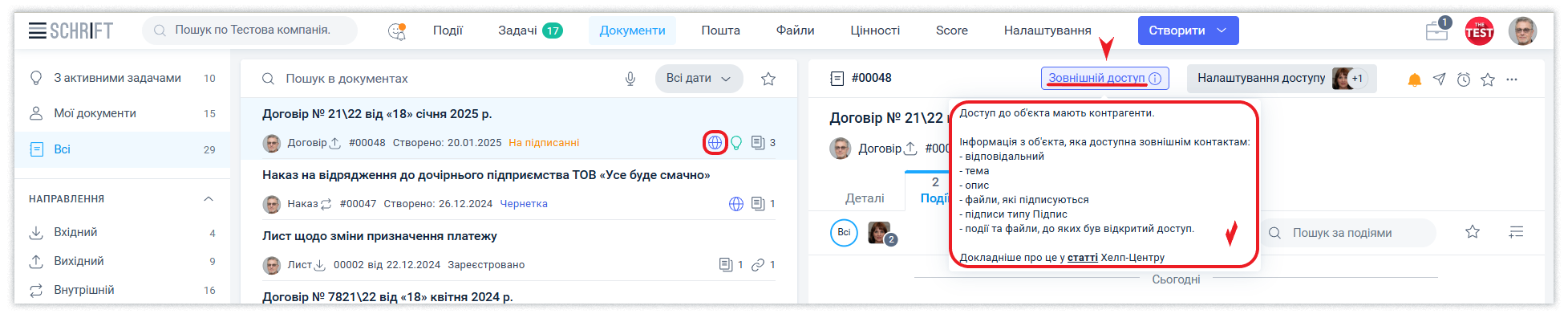Screen dimensions: 1568x318
Task: Select Вхідний direction filter
Action: click(122, 232)
